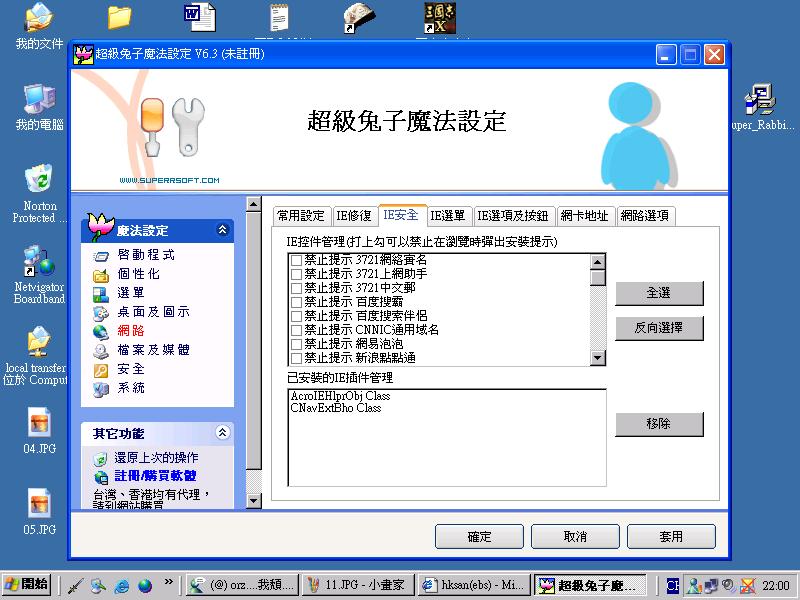
Task: Check 禁止提示 新浪點點通
Action: click(x=296, y=358)
